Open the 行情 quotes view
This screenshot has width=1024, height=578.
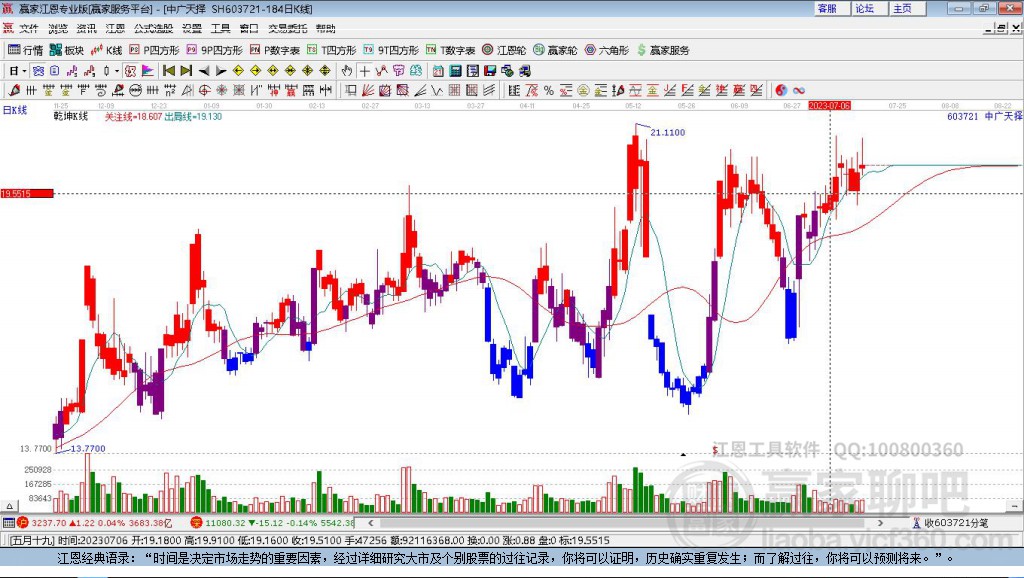(x=25, y=50)
